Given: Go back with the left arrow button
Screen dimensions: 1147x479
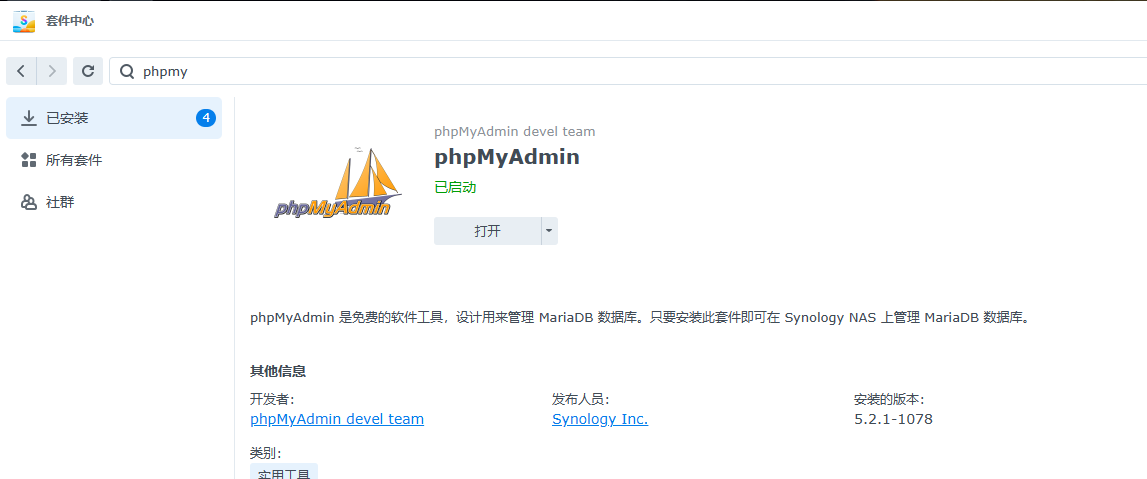Looking at the screenshot, I should [21, 71].
